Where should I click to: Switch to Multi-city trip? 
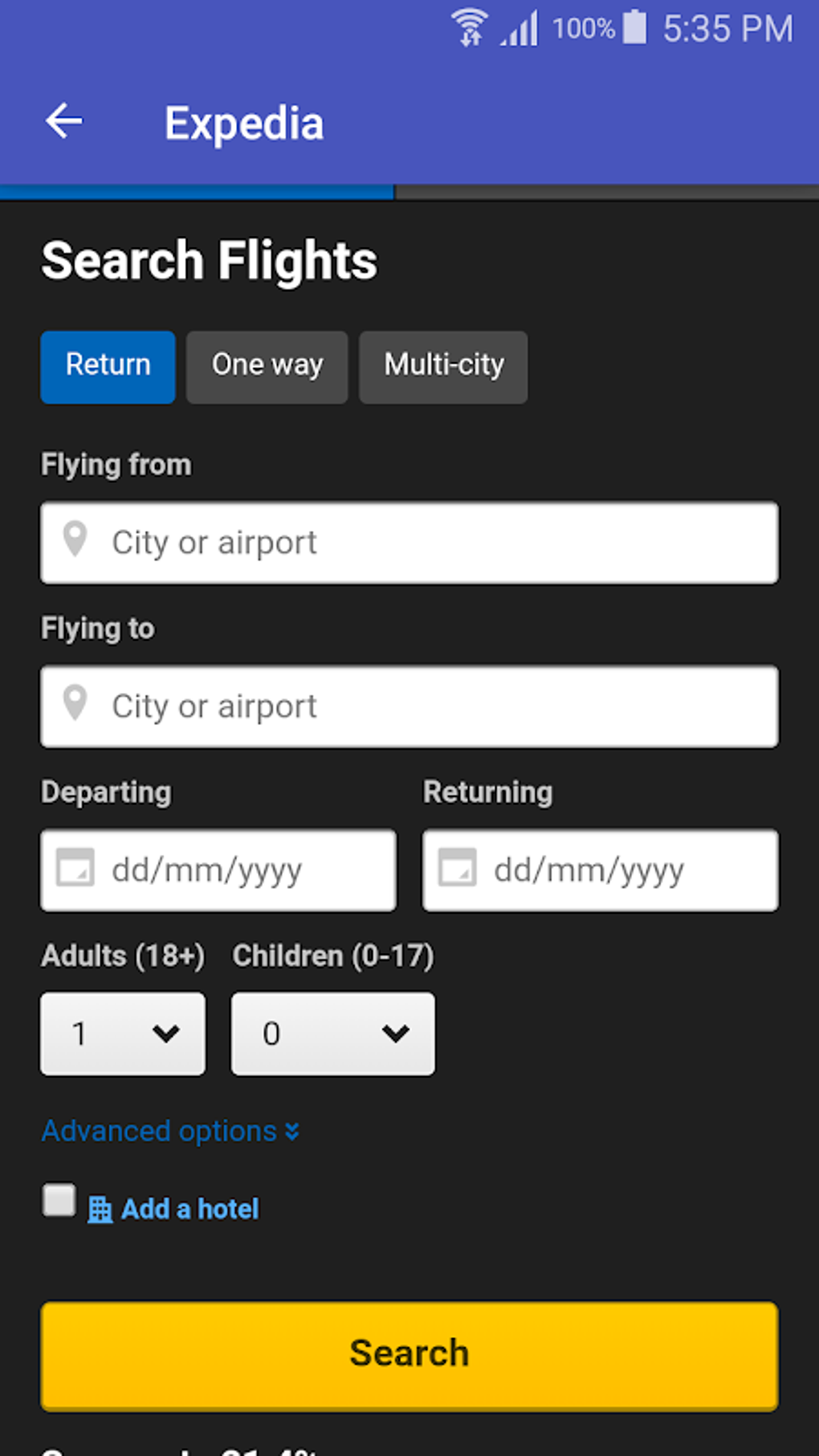pos(443,366)
